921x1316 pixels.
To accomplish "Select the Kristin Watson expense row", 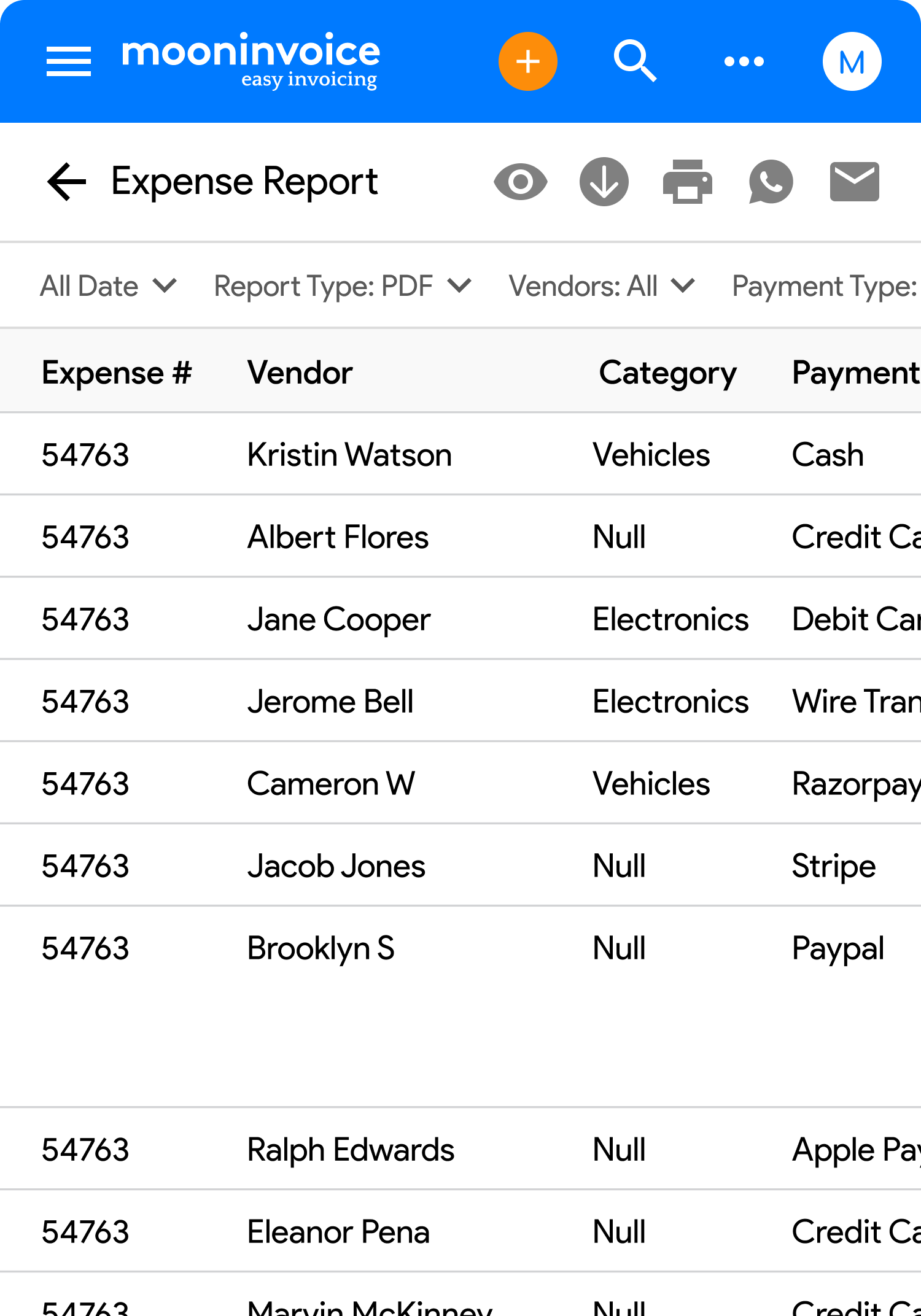I will (349, 455).
